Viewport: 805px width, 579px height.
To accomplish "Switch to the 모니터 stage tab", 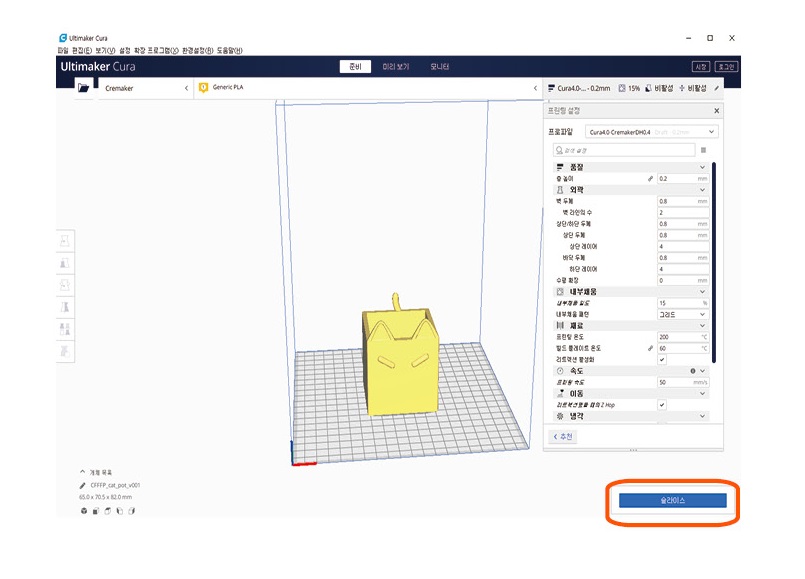I will pyautogui.click(x=439, y=67).
